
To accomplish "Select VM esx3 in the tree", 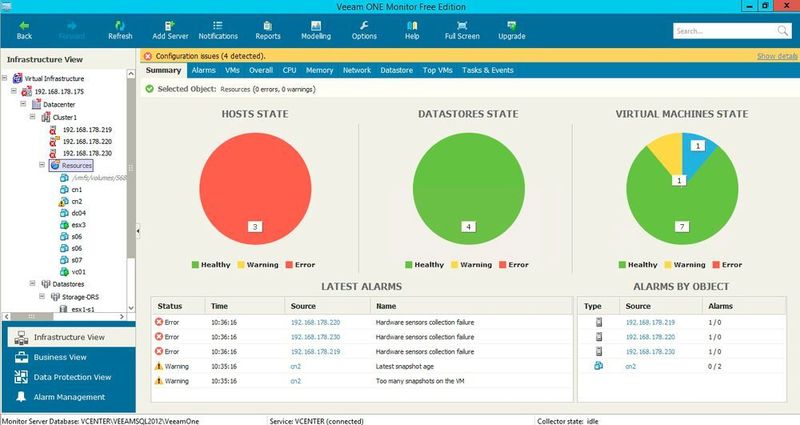I will click(x=78, y=224).
